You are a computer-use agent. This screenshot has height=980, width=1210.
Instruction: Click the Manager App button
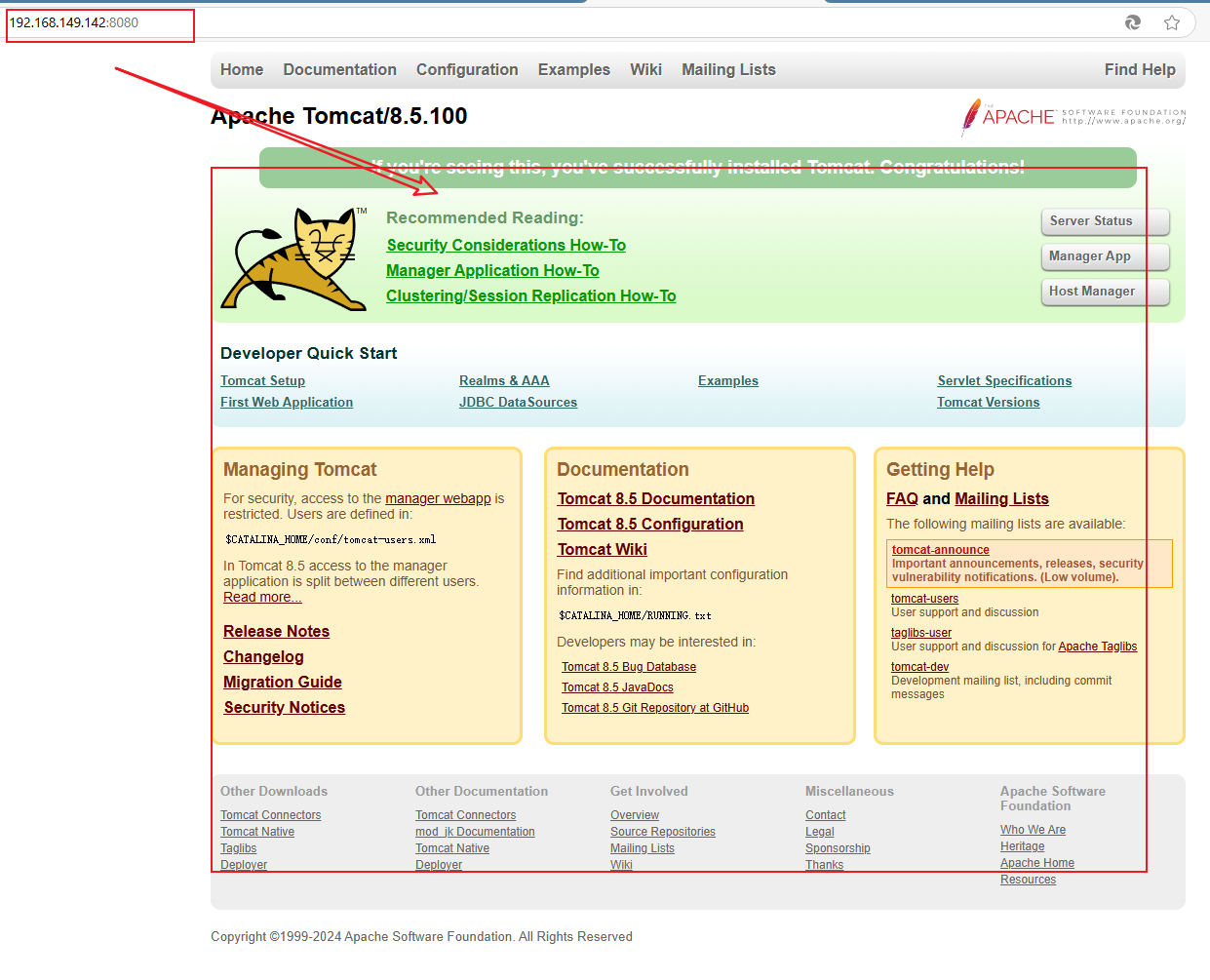pyautogui.click(x=1106, y=256)
